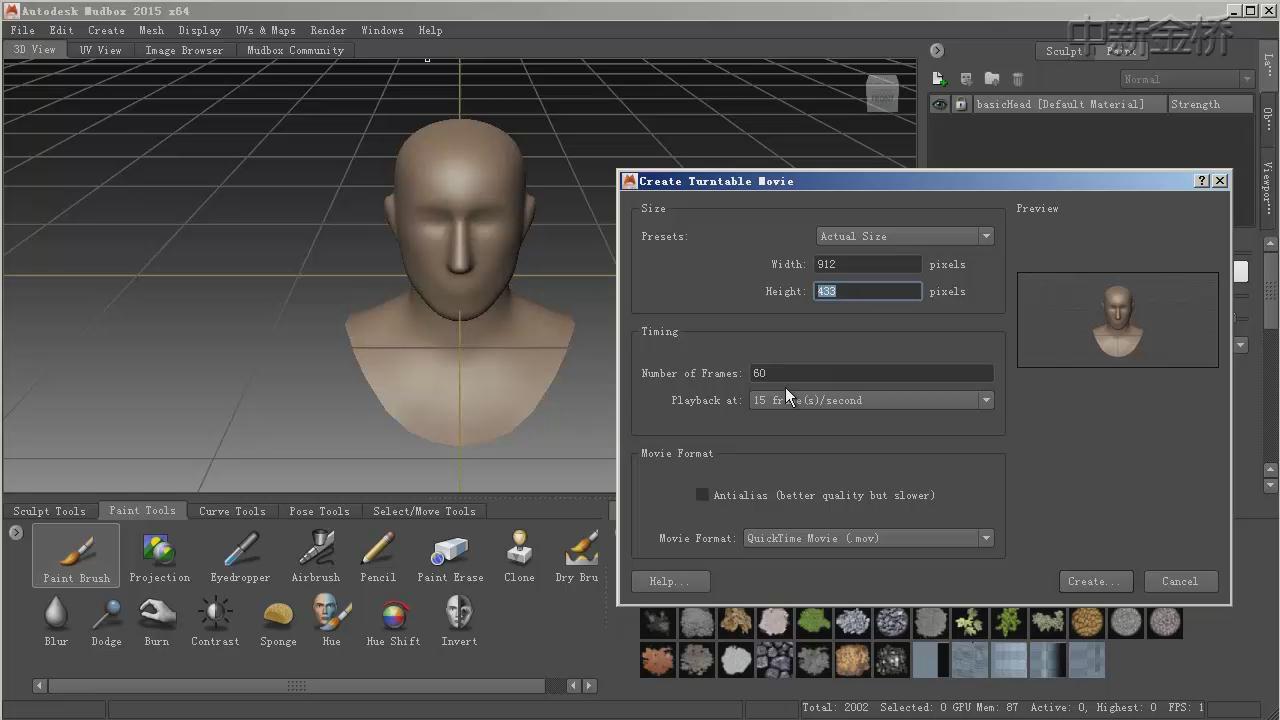1280x720 pixels.
Task: Choose the Airbrush tool
Action: pos(316,556)
